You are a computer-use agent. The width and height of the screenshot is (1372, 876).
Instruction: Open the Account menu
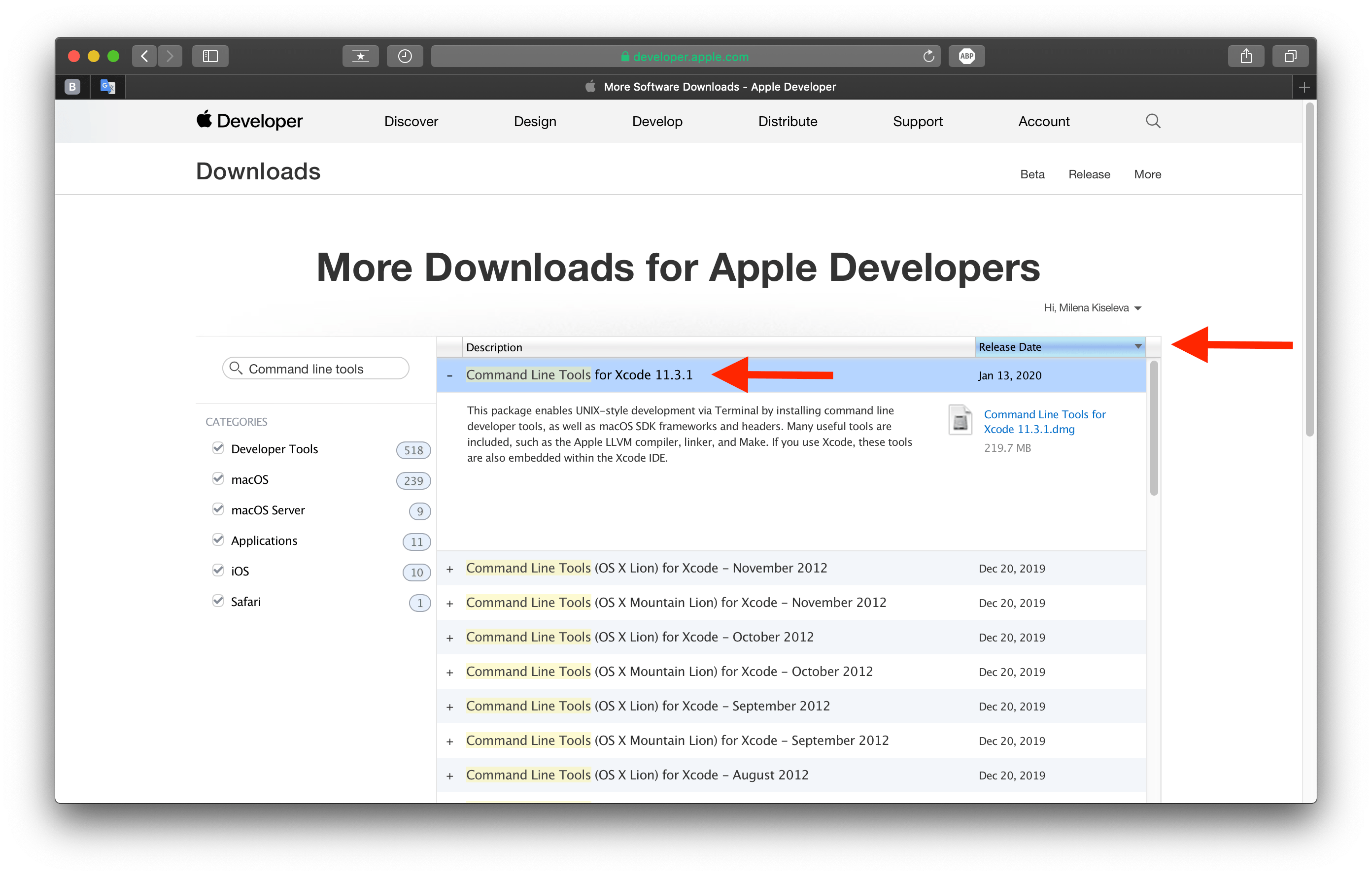[x=1043, y=121]
